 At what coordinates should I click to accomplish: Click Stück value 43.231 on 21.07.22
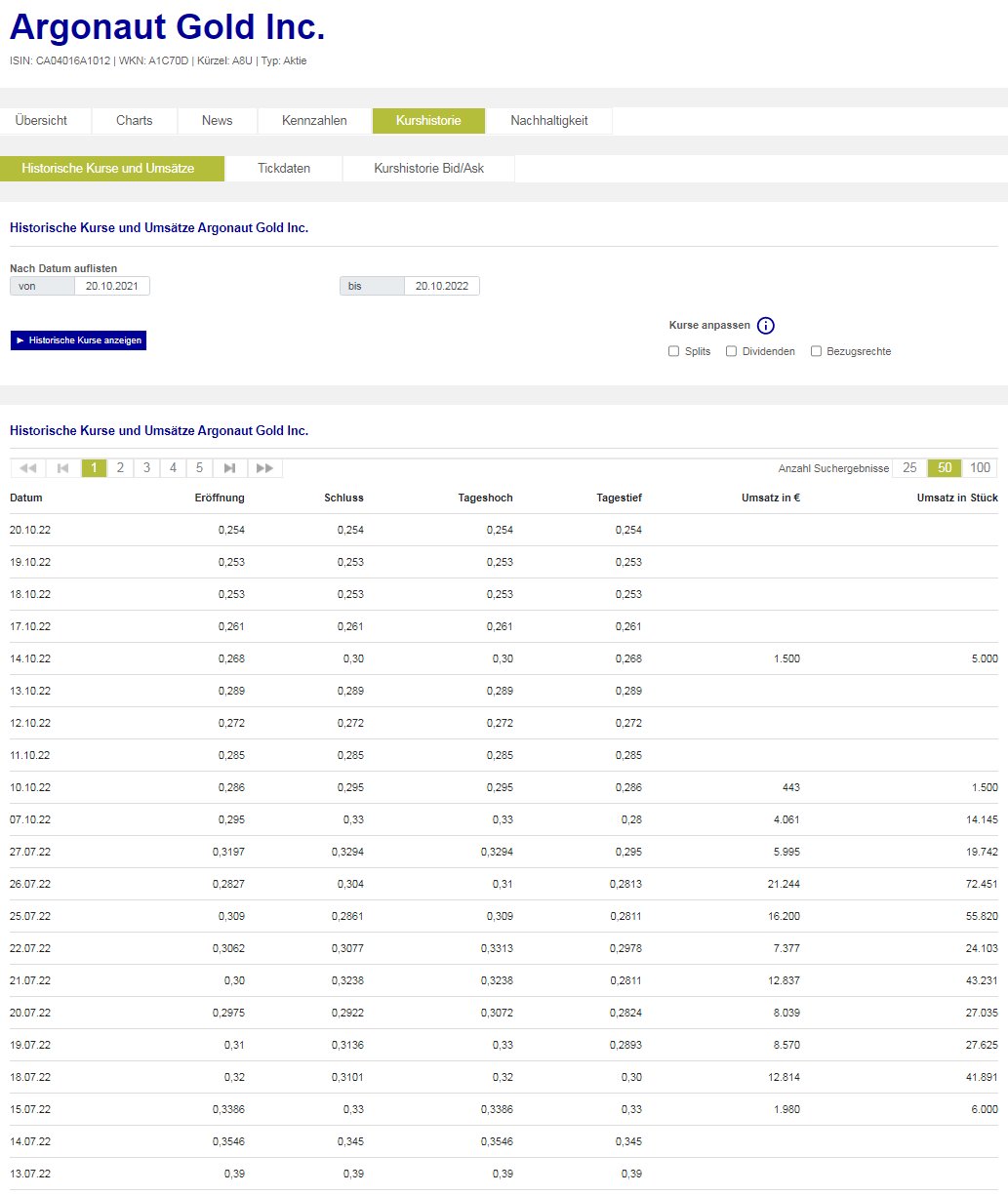pos(982,980)
